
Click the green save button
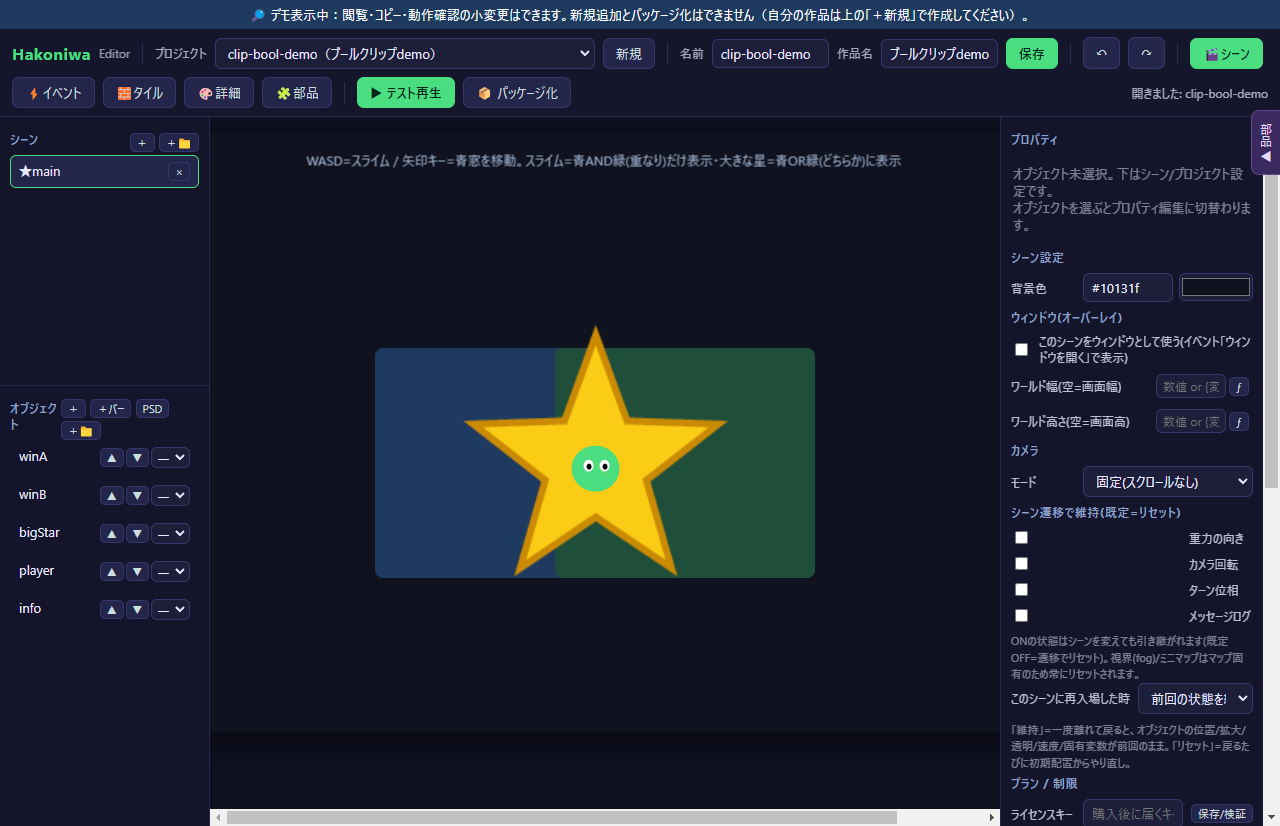(1032, 54)
